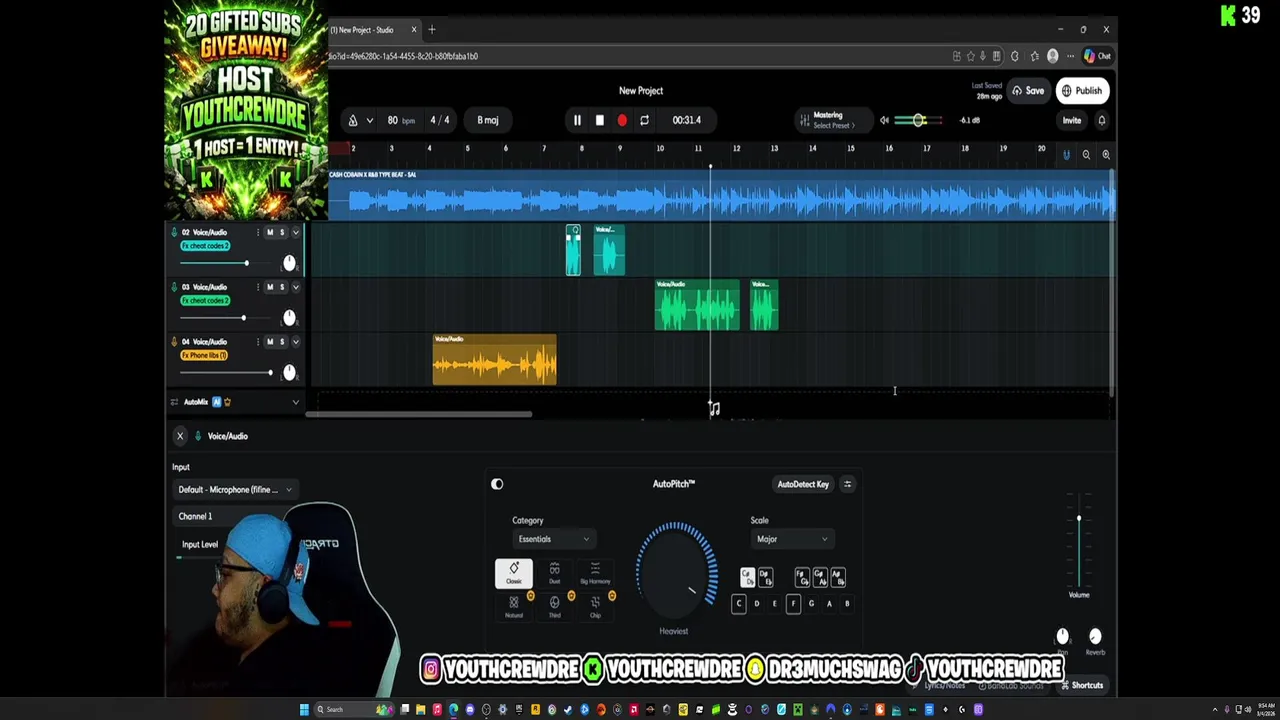Viewport: 1280px width, 720px height.
Task: Click the AutoMix sliders icon
Action: click(174, 402)
